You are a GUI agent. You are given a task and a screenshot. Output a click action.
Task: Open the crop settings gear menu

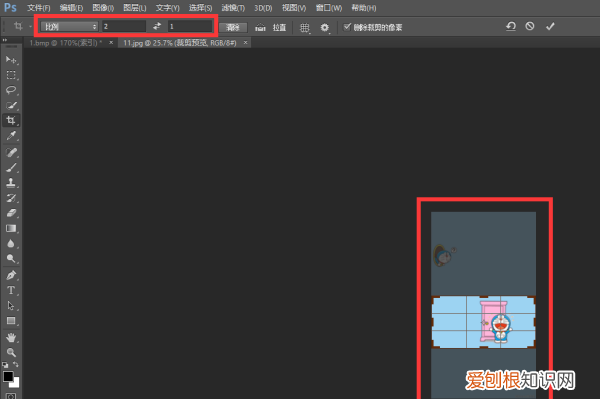(324, 28)
